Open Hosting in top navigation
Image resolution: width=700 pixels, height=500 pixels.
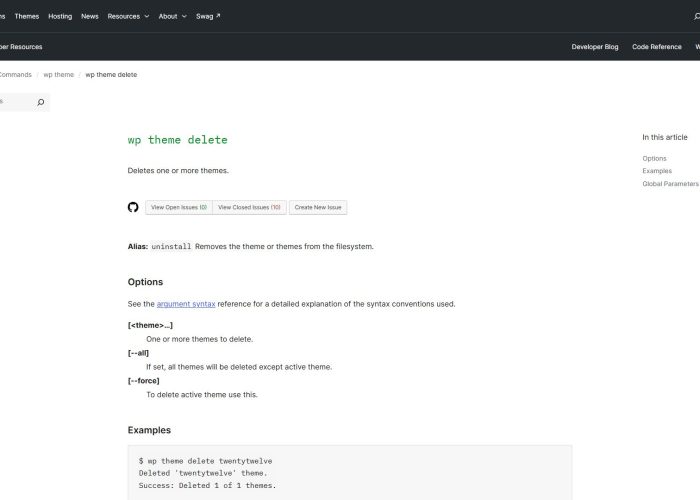60,17
